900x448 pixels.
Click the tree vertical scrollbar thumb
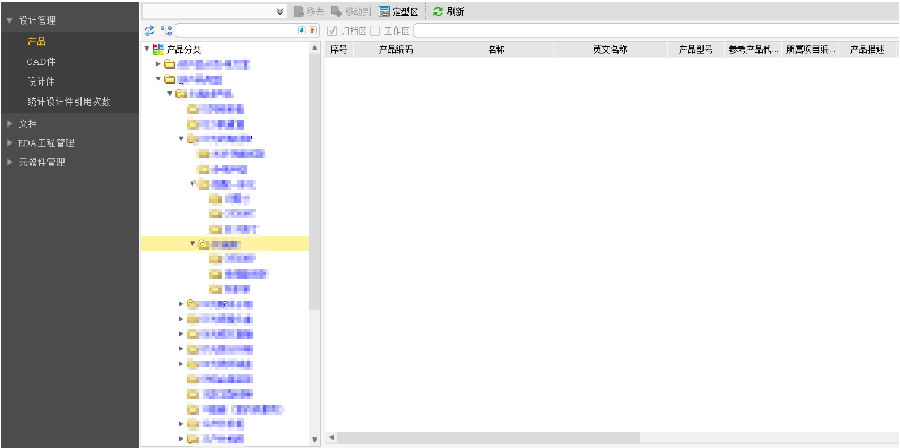click(315, 182)
